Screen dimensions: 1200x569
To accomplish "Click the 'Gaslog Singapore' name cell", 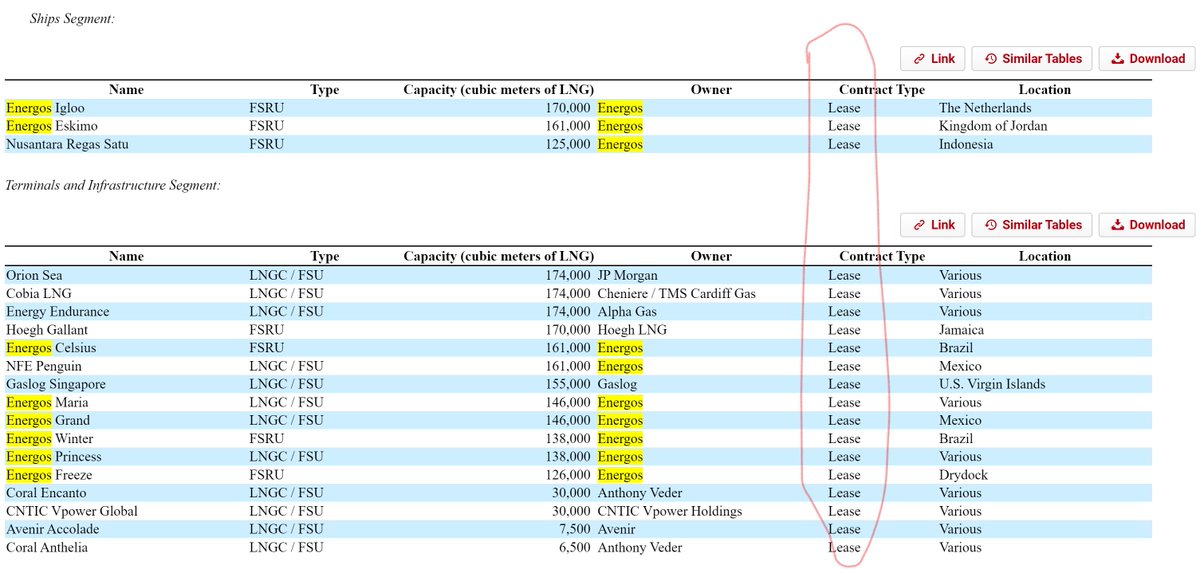I will 55,384.
